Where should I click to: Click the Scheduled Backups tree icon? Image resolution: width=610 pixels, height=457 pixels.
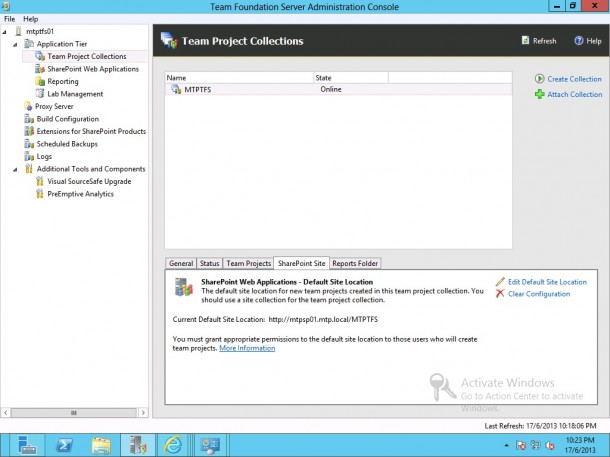29,144
